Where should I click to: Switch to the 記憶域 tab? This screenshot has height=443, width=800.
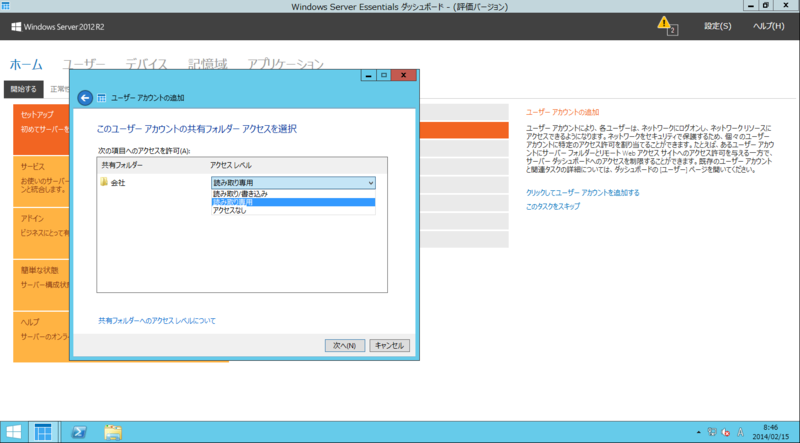point(208,65)
